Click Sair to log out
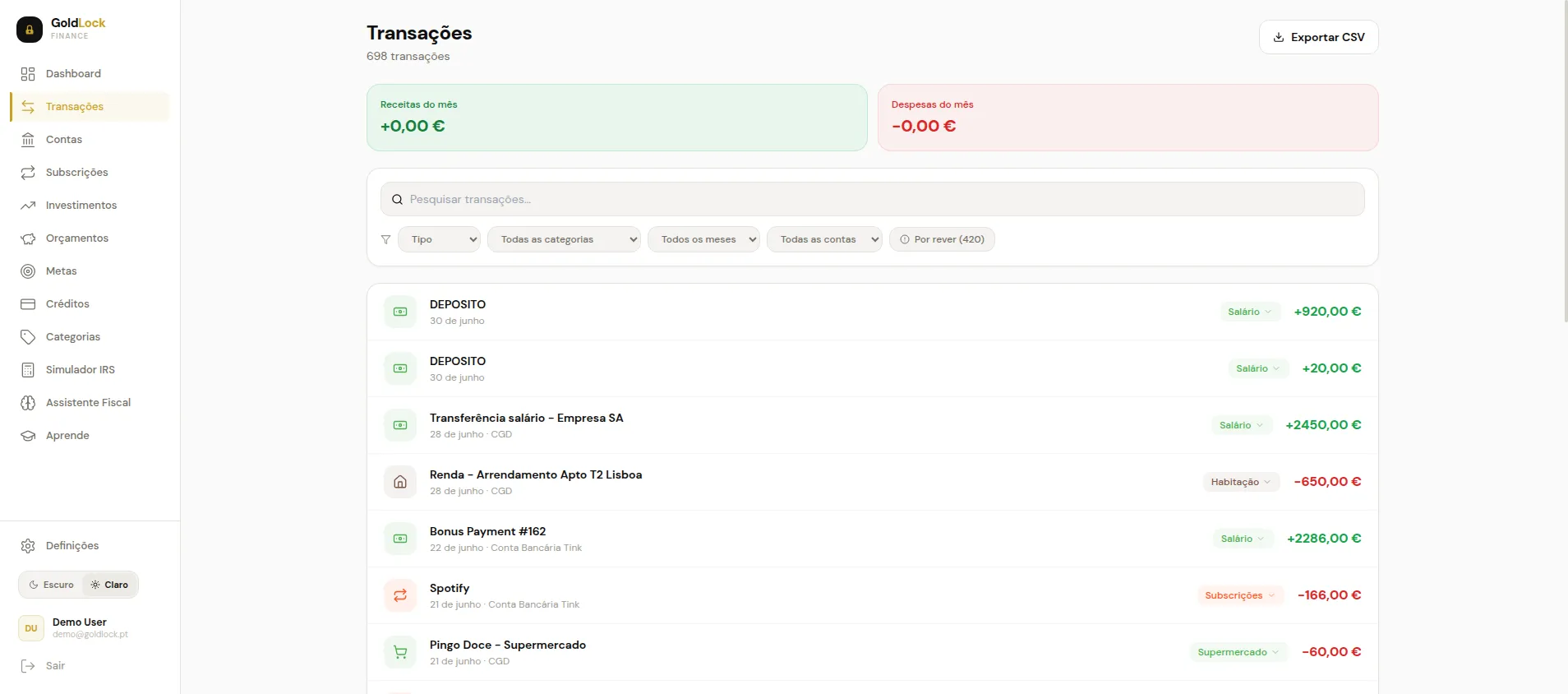 pos(90,666)
